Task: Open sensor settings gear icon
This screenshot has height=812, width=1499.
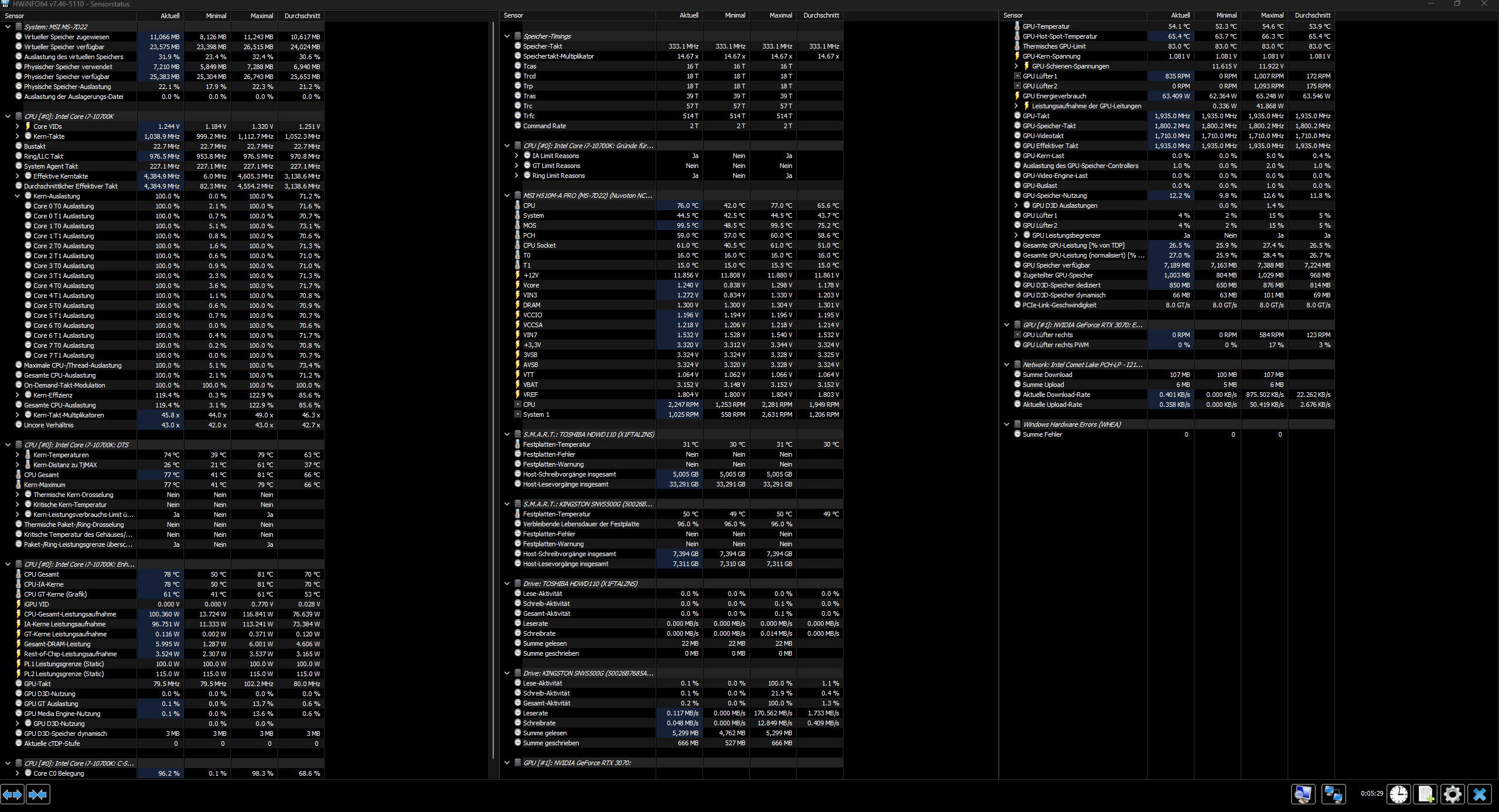Action: click(x=1452, y=794)
